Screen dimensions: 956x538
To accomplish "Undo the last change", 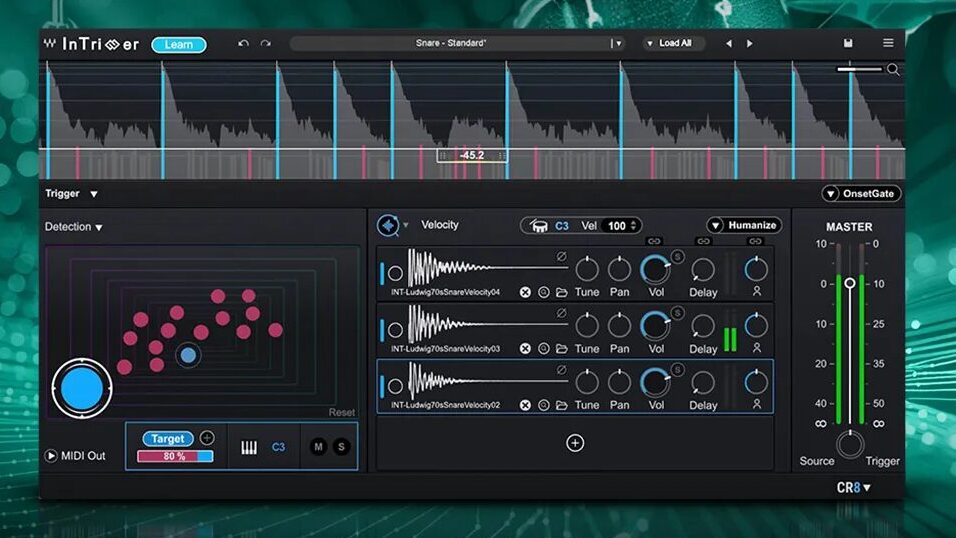I will [x=243, y=44].
